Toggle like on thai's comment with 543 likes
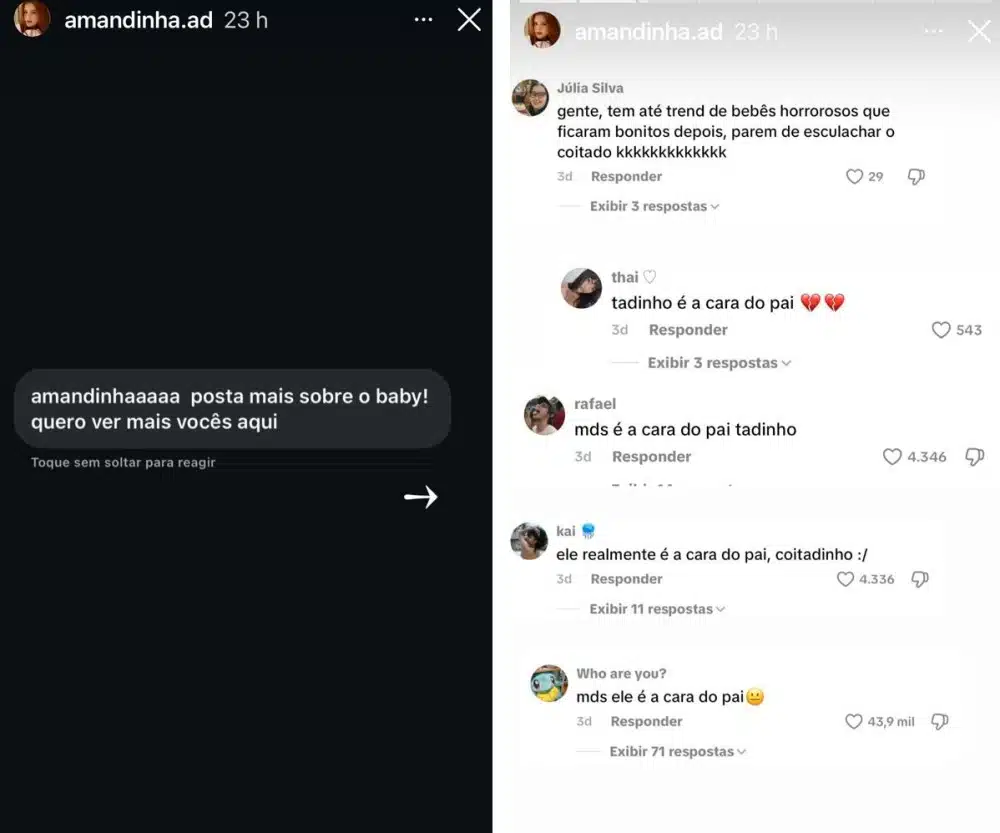The width and height of the screenshot is (1000, 833). pyautogui.click(x=940, y=330)
